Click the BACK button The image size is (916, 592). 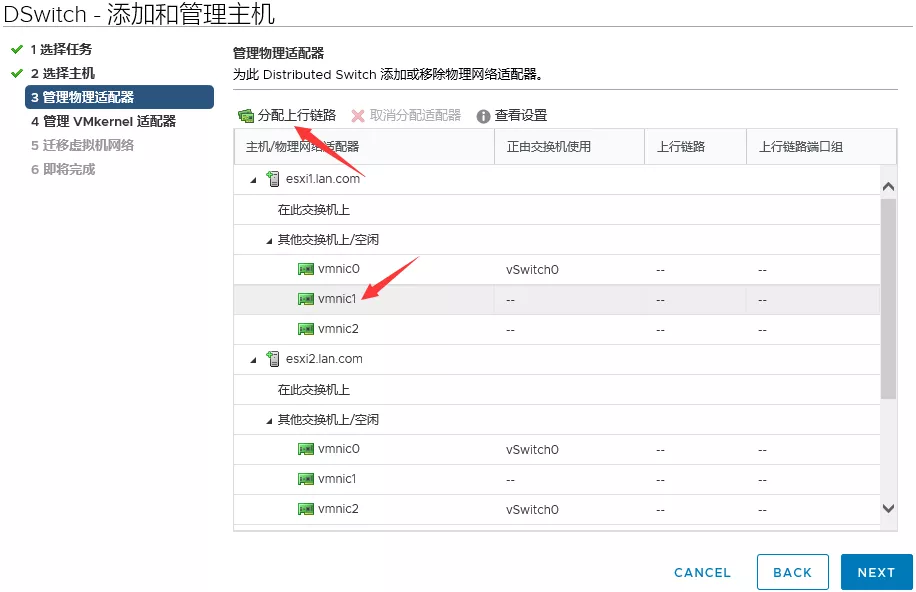pos(792,572)
